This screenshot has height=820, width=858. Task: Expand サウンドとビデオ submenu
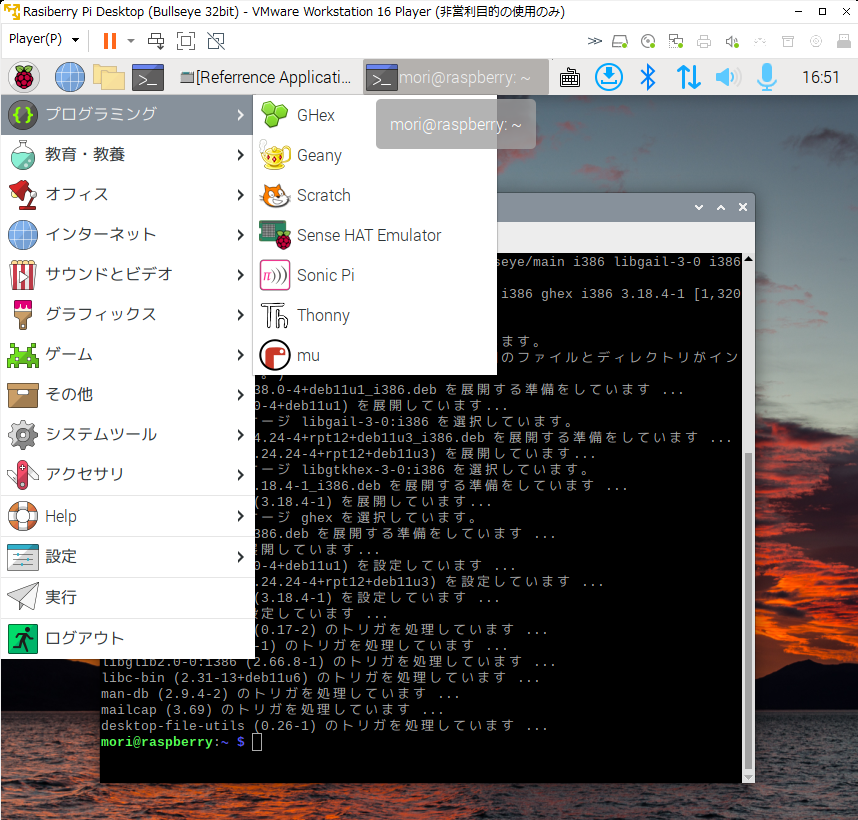(127, 275)
